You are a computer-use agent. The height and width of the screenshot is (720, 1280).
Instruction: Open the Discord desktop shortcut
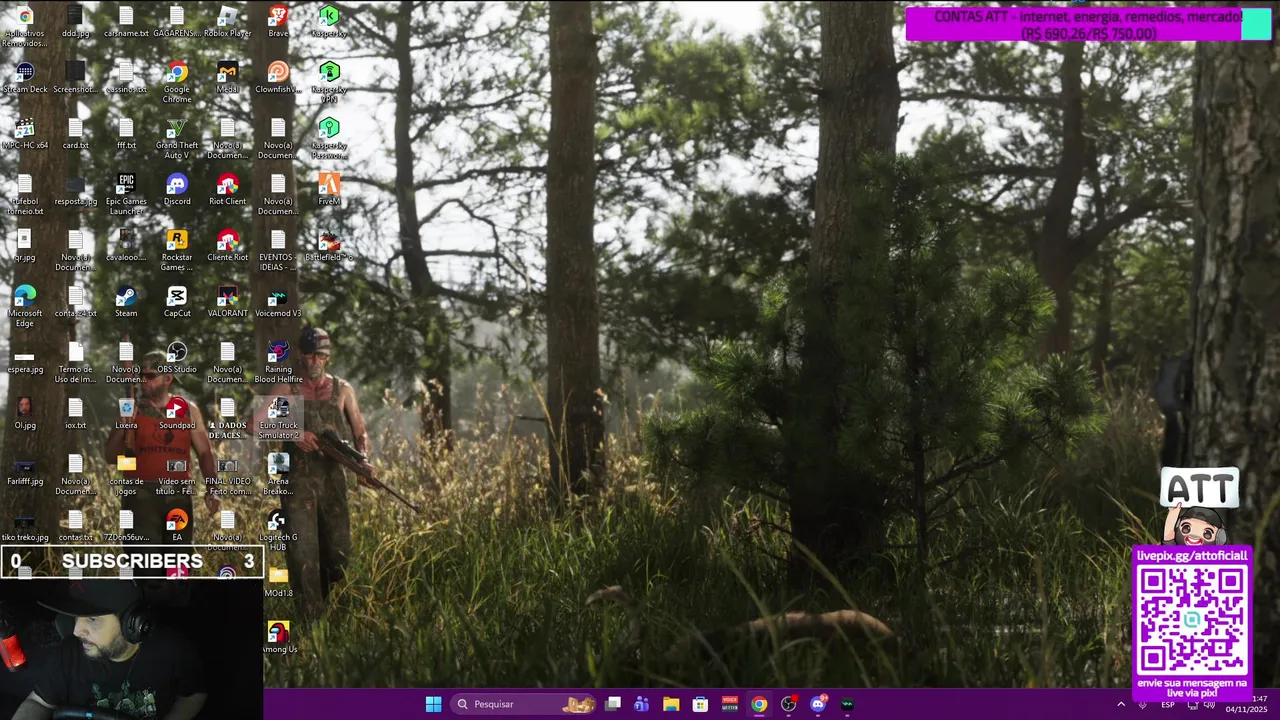coord(177,190)
